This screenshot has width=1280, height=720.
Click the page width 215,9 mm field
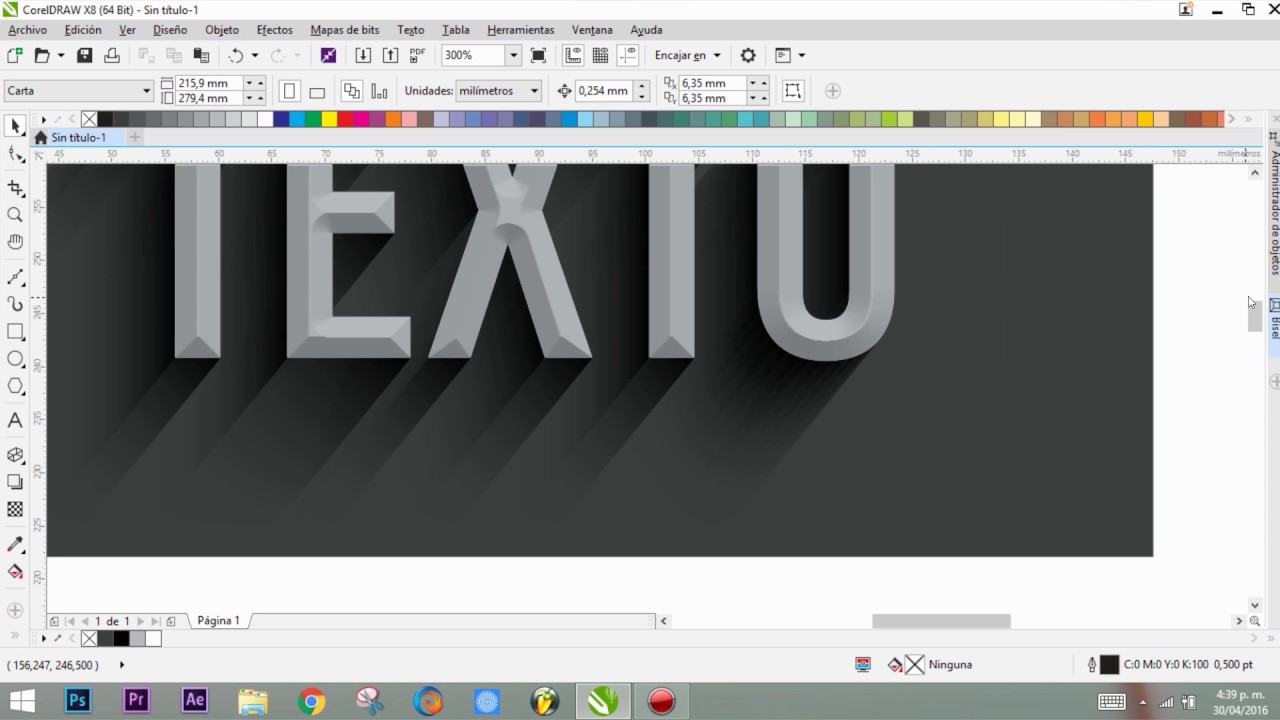[x=210, y=83]
